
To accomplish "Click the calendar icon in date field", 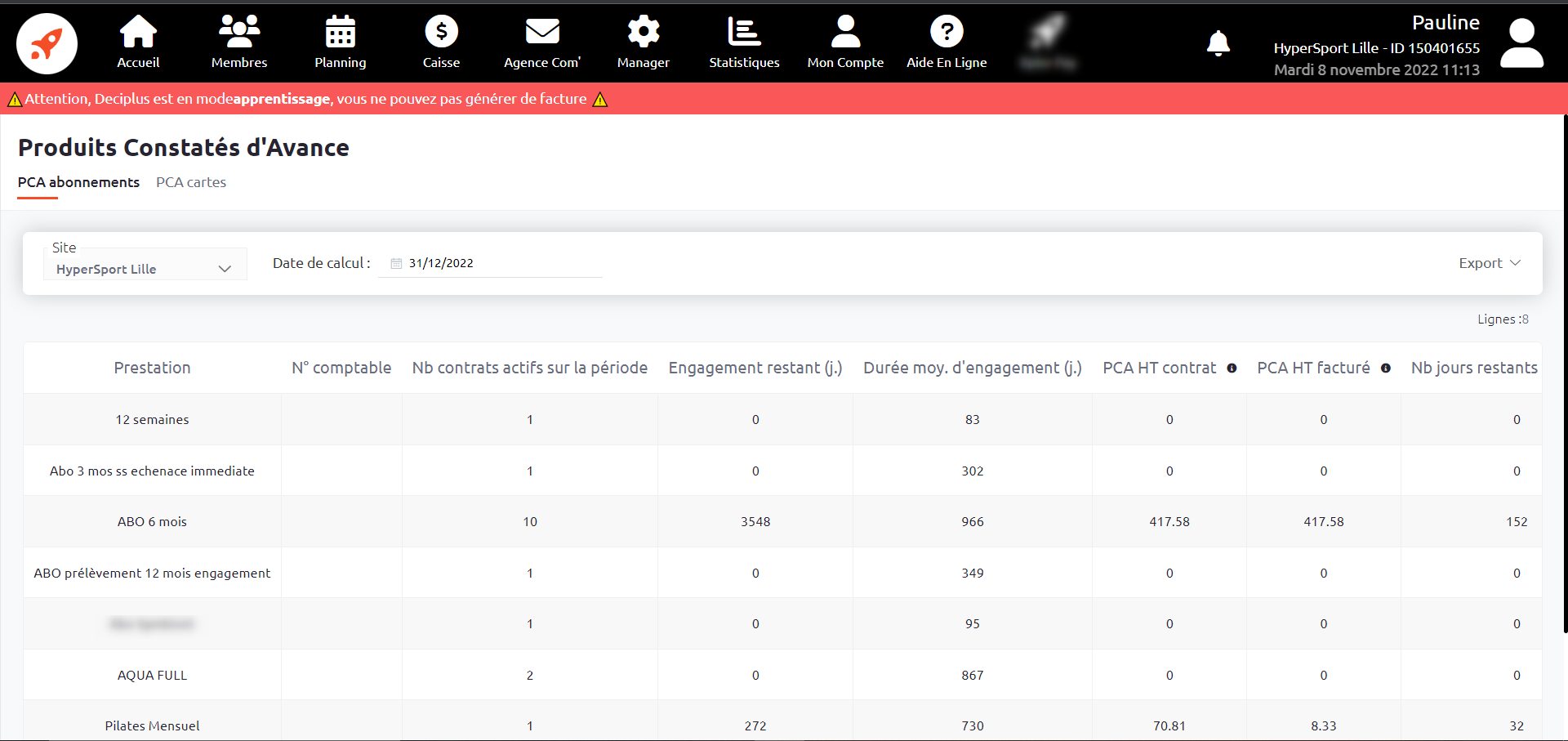I will [x=396, y=263].
